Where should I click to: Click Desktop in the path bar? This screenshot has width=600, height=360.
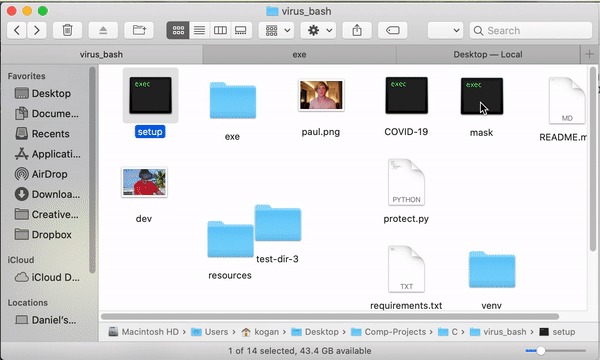[x=315, y=332]
